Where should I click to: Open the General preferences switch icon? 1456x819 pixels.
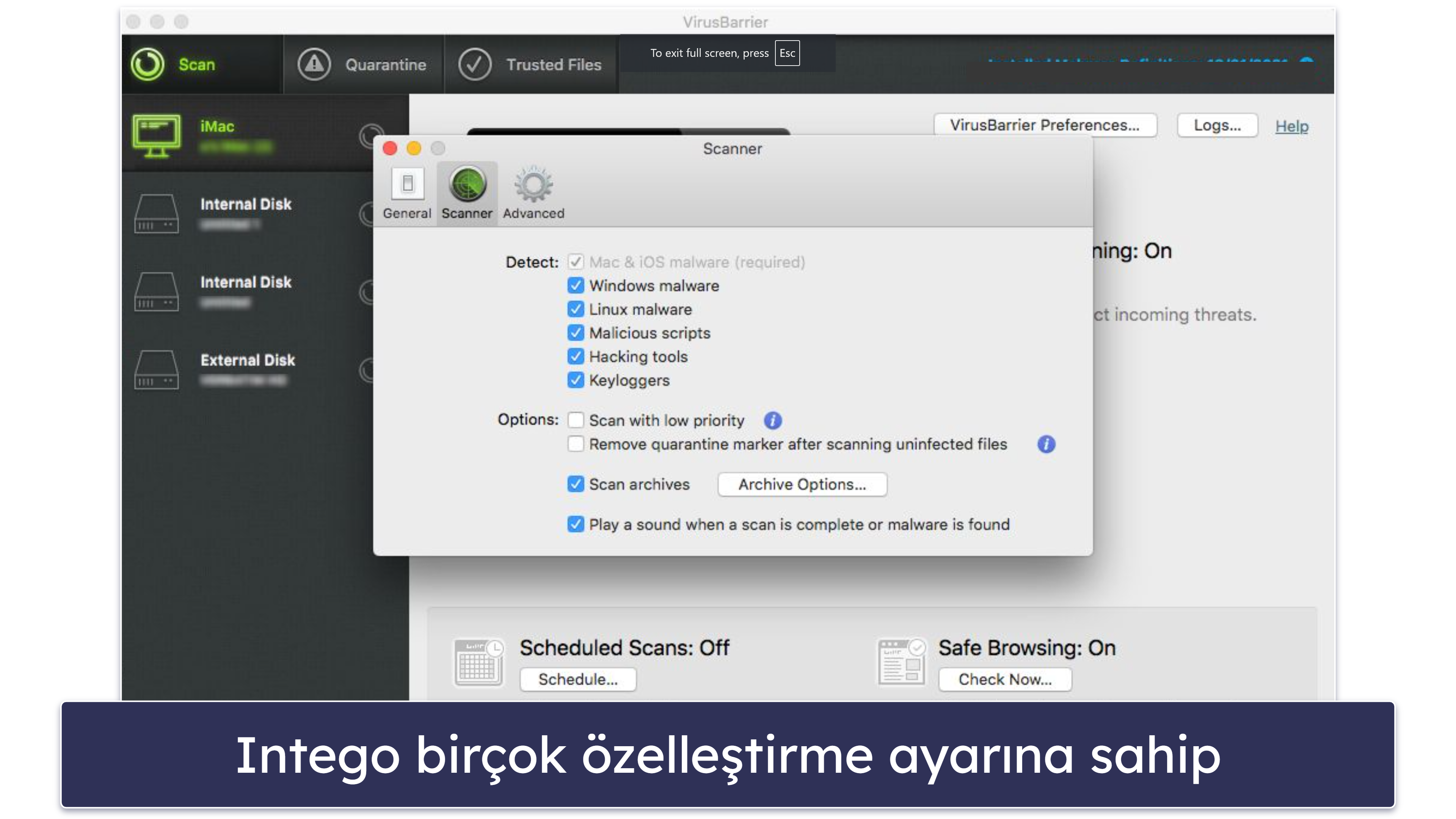408,184
